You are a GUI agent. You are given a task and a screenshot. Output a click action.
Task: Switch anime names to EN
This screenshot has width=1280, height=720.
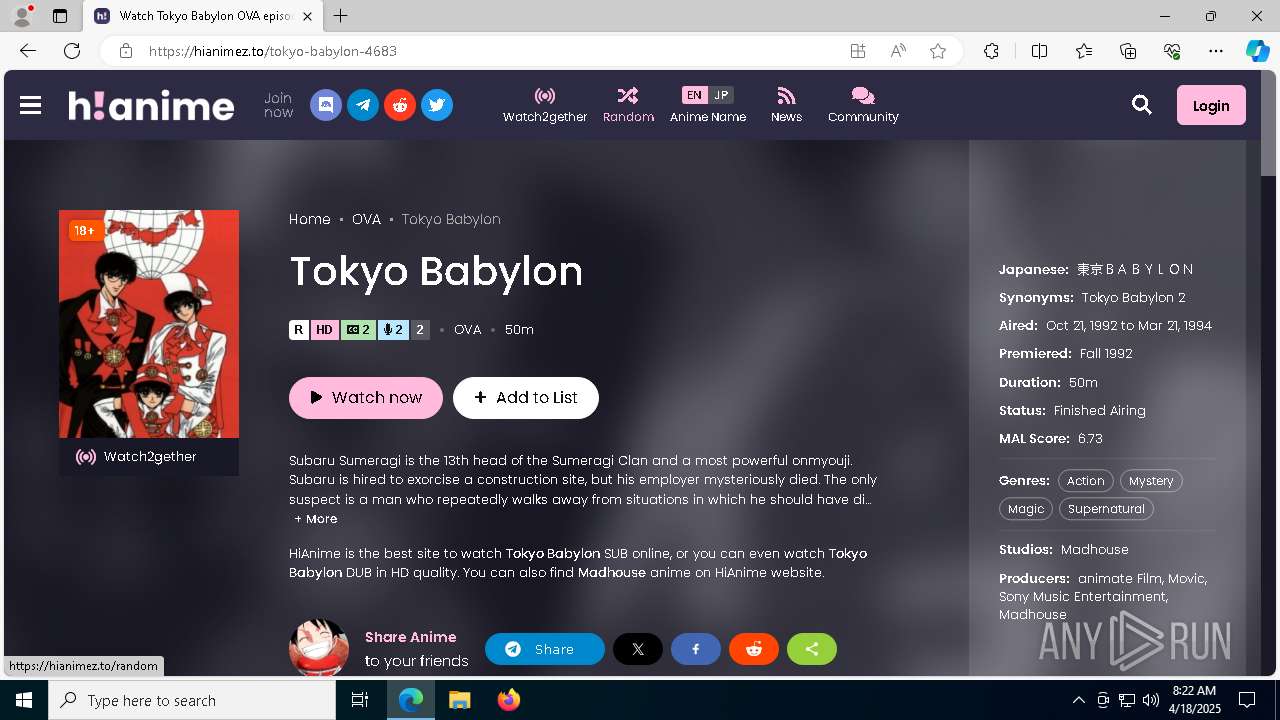694,95
